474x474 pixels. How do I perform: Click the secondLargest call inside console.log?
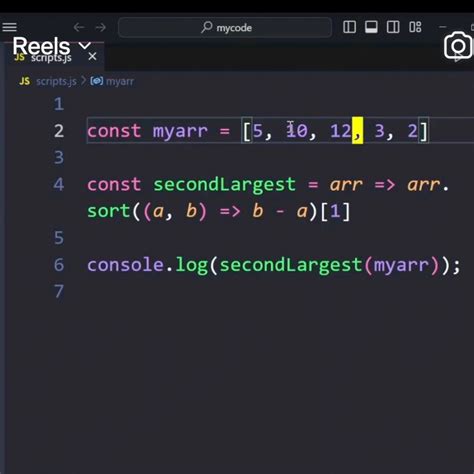[x=291, y=266]
